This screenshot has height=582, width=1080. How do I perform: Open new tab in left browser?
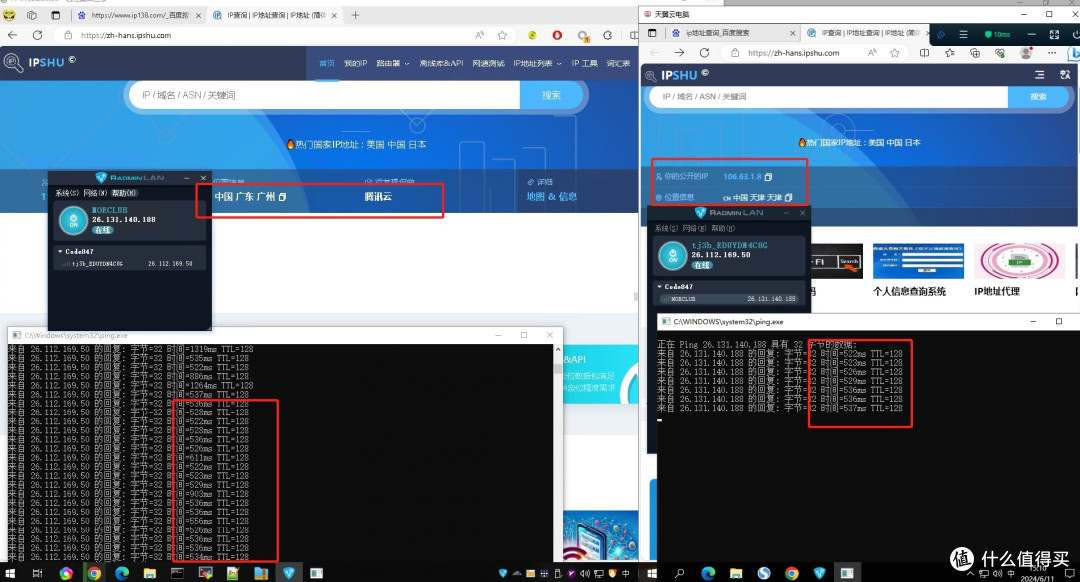(355, 14)
